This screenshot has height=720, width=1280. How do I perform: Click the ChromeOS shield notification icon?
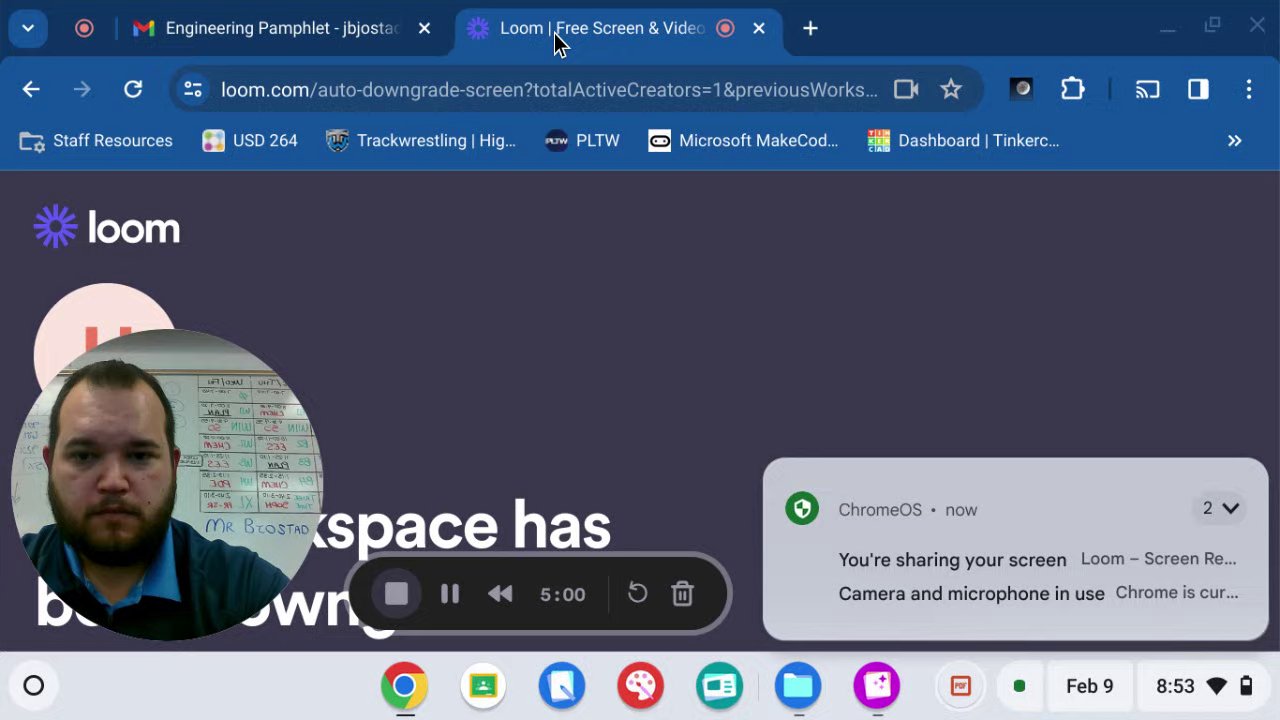pyautogui.click(x=802, y=509)
